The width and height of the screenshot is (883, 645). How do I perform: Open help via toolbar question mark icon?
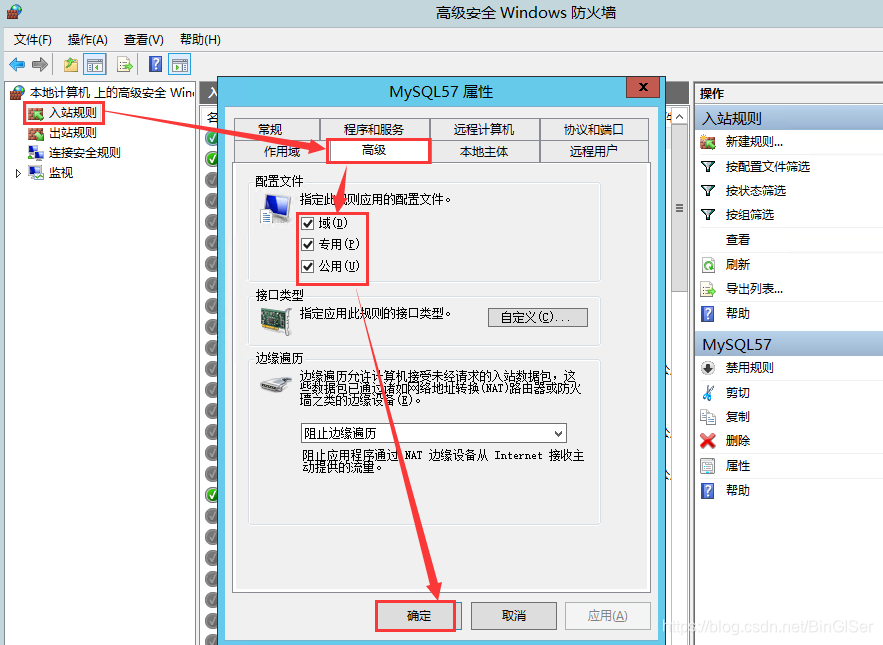click(x=155, y=64)
